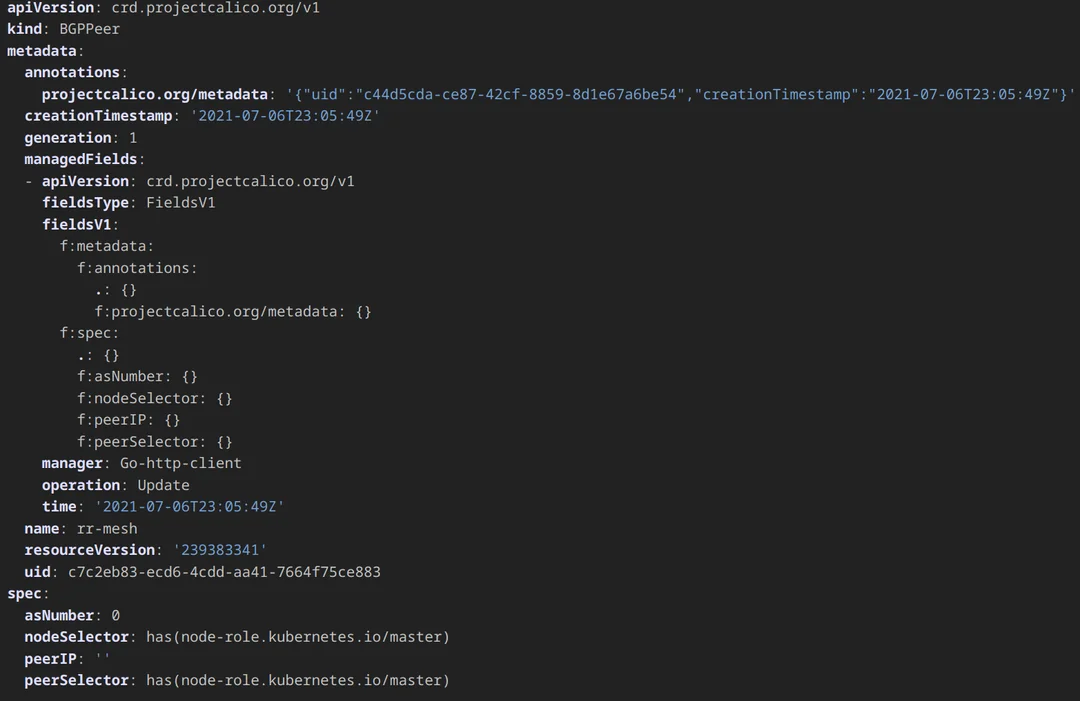Screen dimensions: 1080x701
Task: Click the 'managedFields' key
Action: 81,159
